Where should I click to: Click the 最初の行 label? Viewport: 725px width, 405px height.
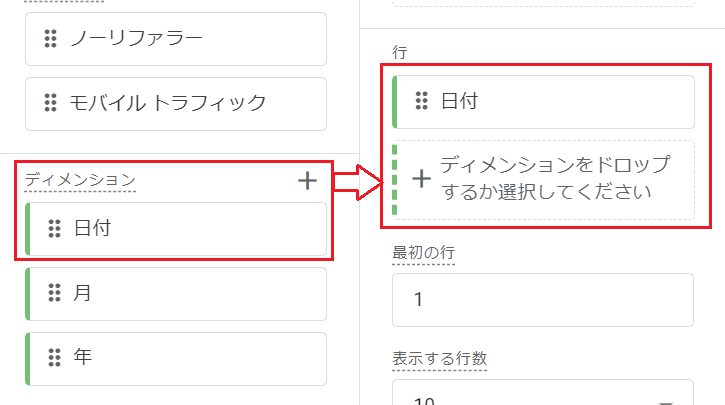tap(424, 252)
